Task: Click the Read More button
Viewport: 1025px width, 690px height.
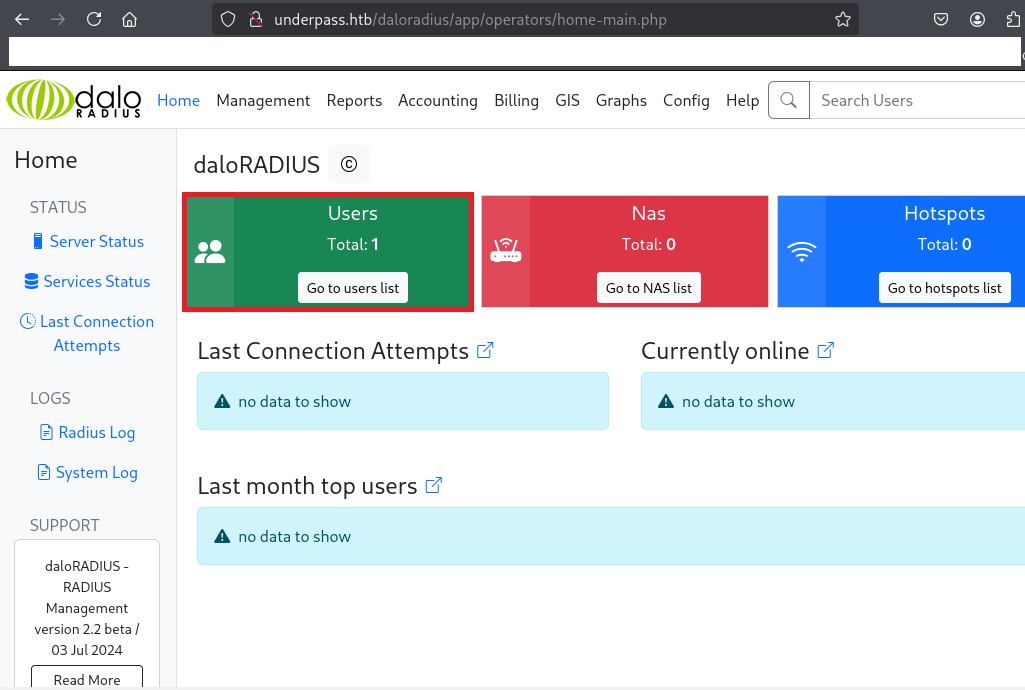Action: [x=87, y=679]
